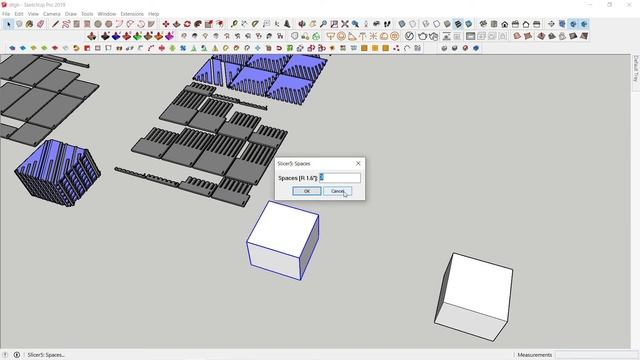Select the unselected white cube at right
Viewport: 640px width, 360px height.
click(x=473, y=297)
